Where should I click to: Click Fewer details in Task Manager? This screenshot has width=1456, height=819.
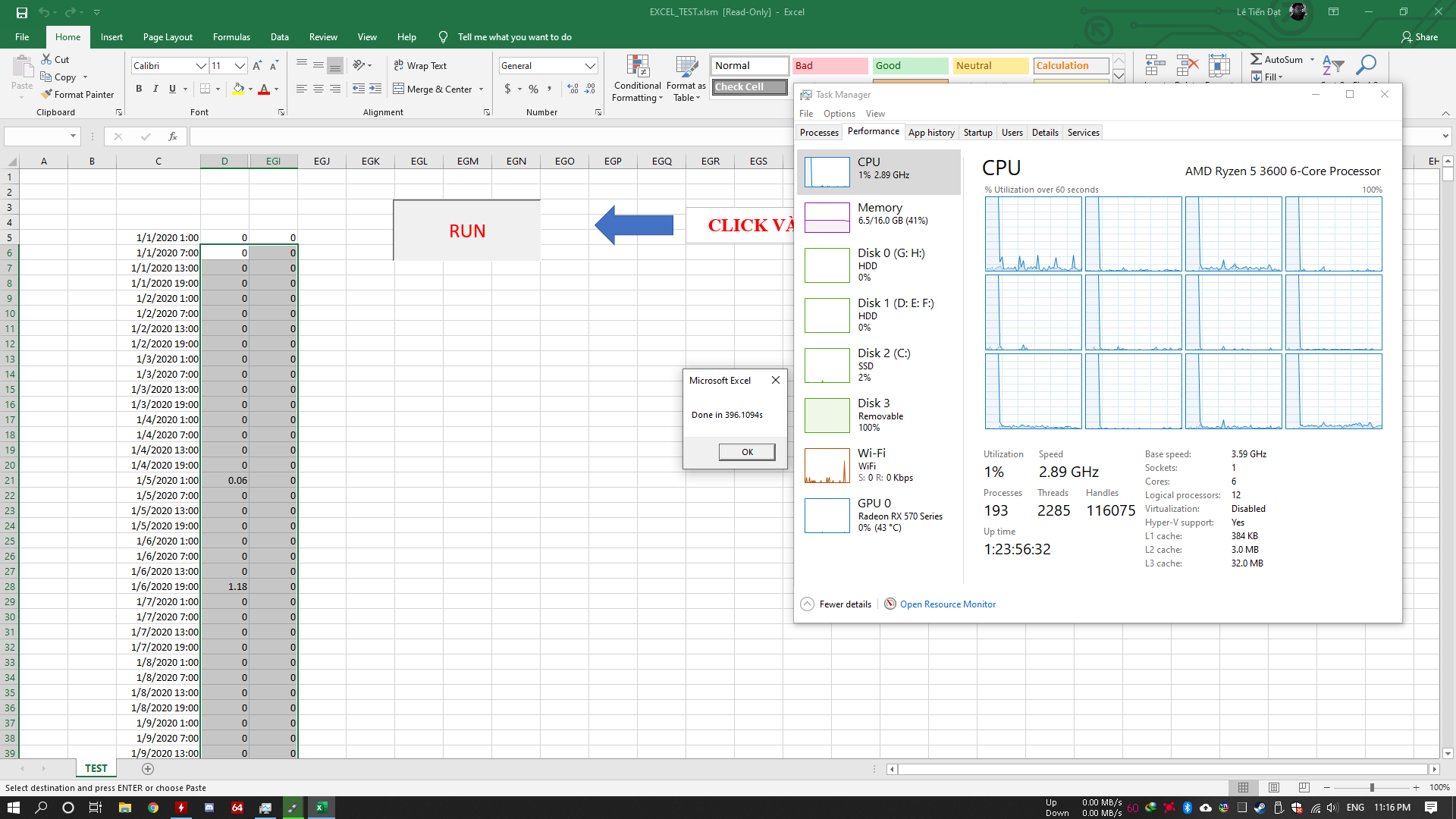click(x=836, y=604)
